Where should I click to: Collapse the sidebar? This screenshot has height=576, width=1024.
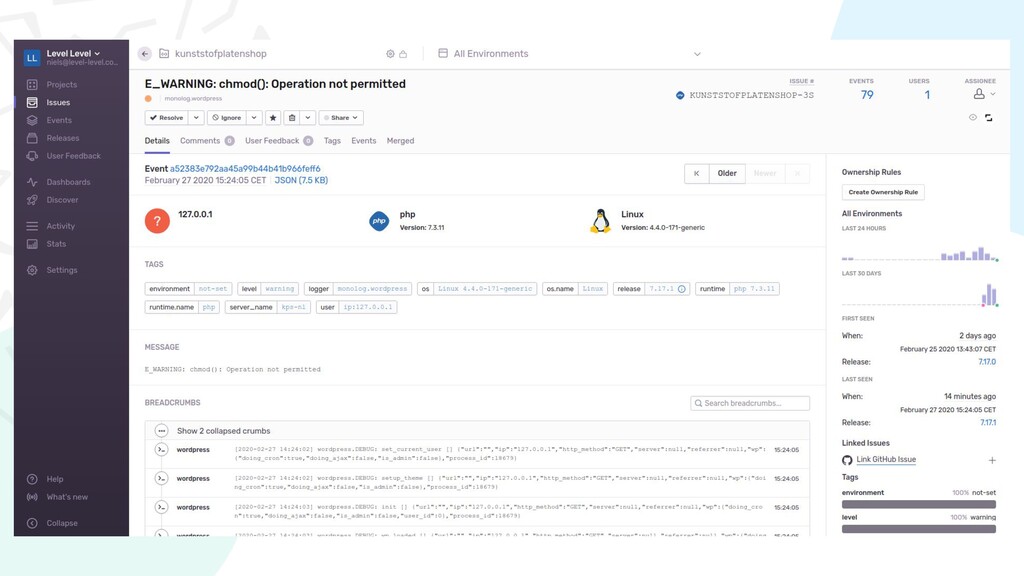coord(61,523)
